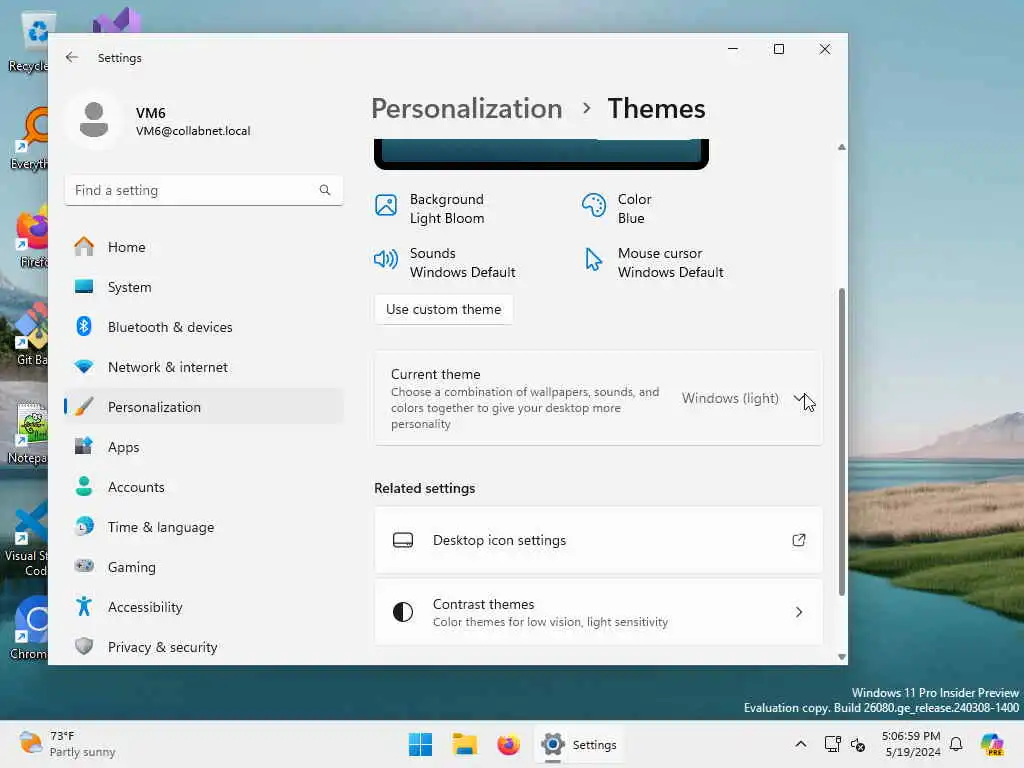Open Accessibility settings in the sidebar
Screen dimensions: 1024x768
coord(204,607)
